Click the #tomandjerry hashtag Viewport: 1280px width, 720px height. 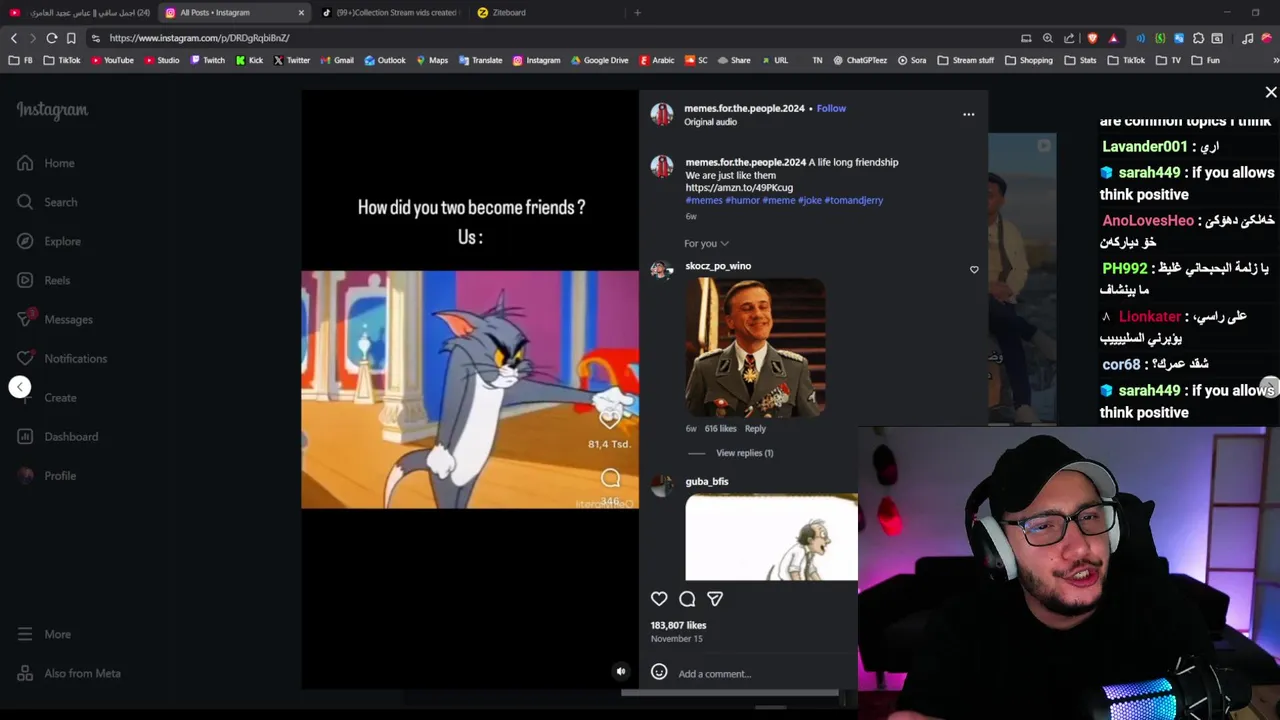[x=853, y=200]
